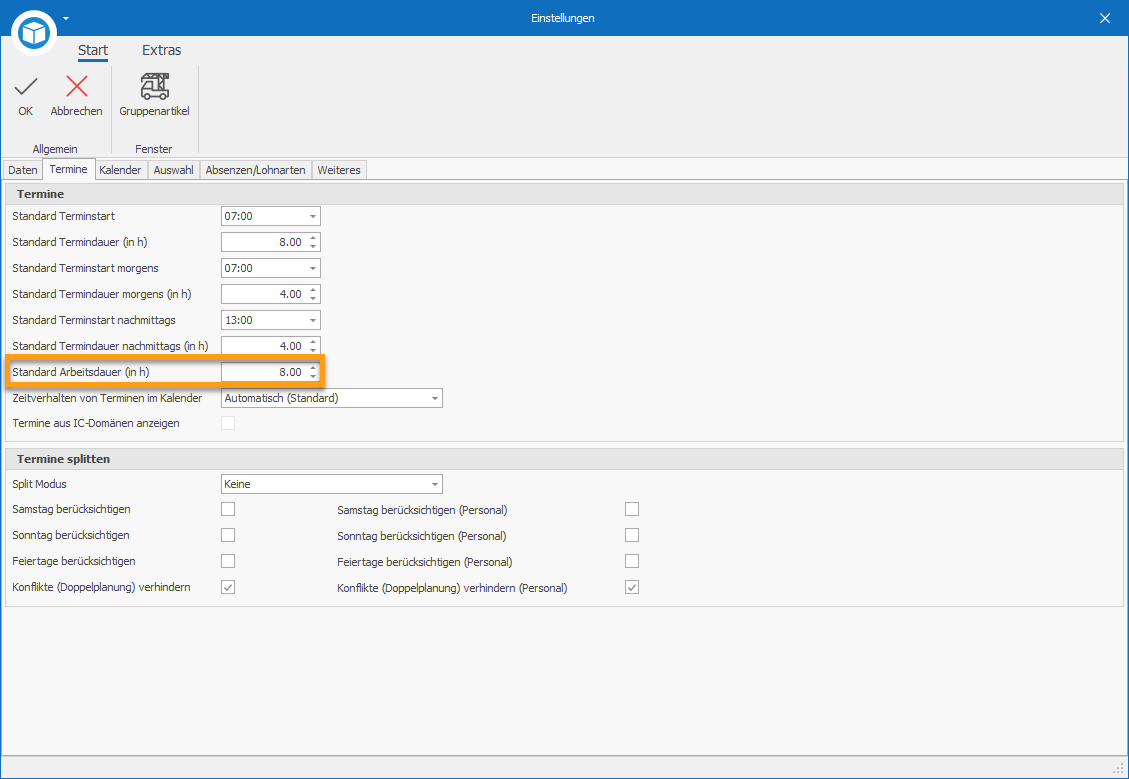Click the Termine splitten section header
Viewport: 1129px width, 779px height.
pos(564,459)
